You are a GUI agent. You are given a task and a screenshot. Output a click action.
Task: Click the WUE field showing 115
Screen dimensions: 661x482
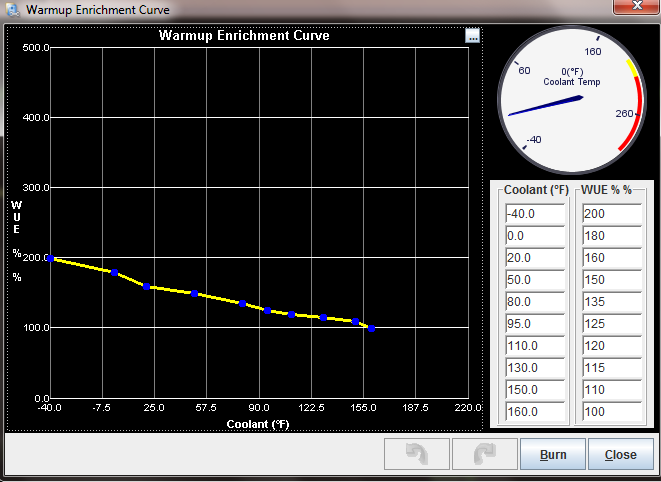610,367
